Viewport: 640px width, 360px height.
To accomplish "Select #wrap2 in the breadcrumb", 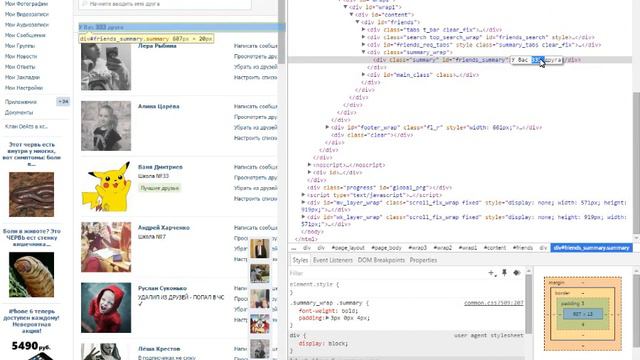I will (442, 248).
